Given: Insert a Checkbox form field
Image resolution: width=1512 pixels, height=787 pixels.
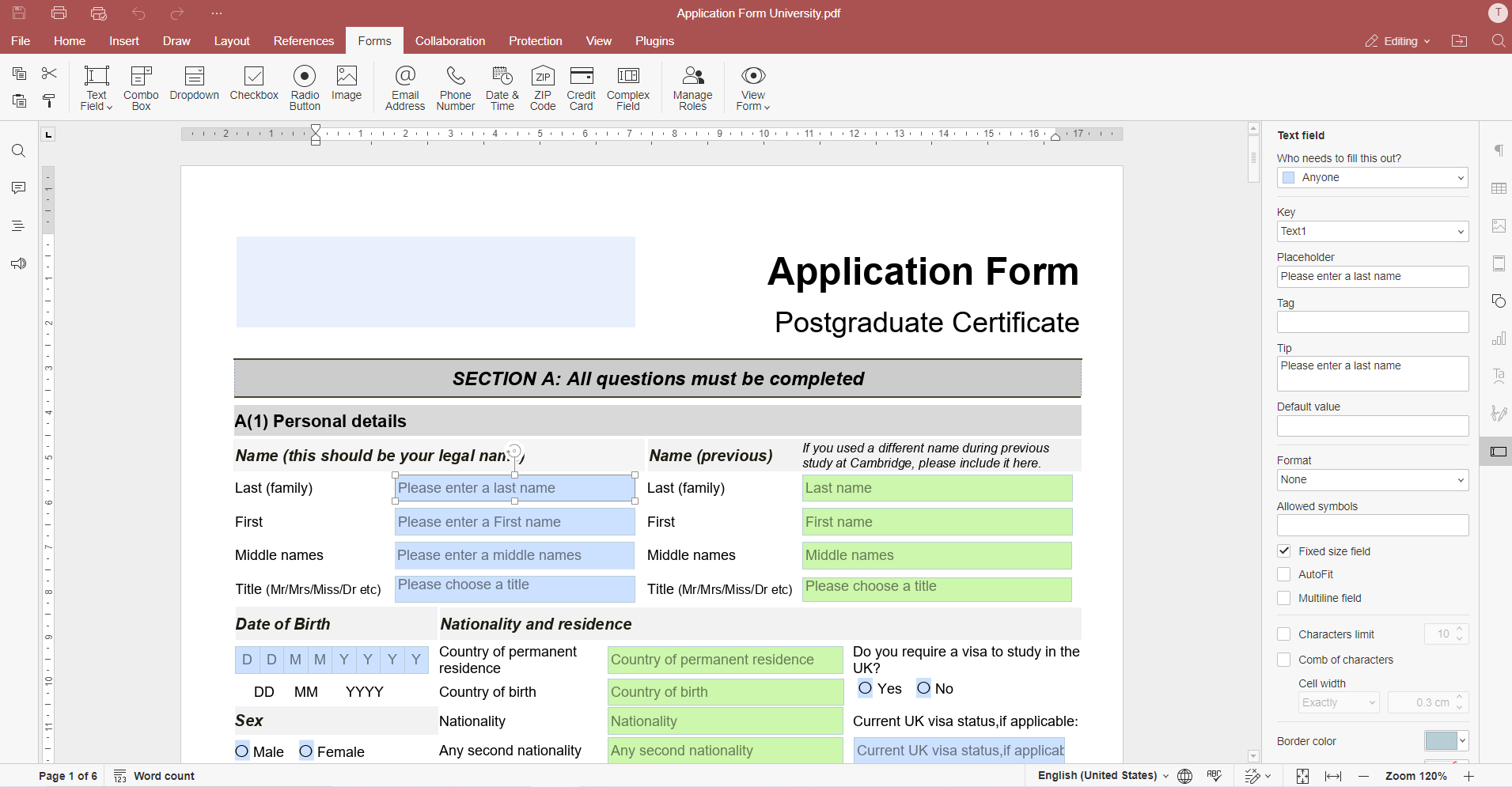Looking at the screenshot, I should coord(254,85).
